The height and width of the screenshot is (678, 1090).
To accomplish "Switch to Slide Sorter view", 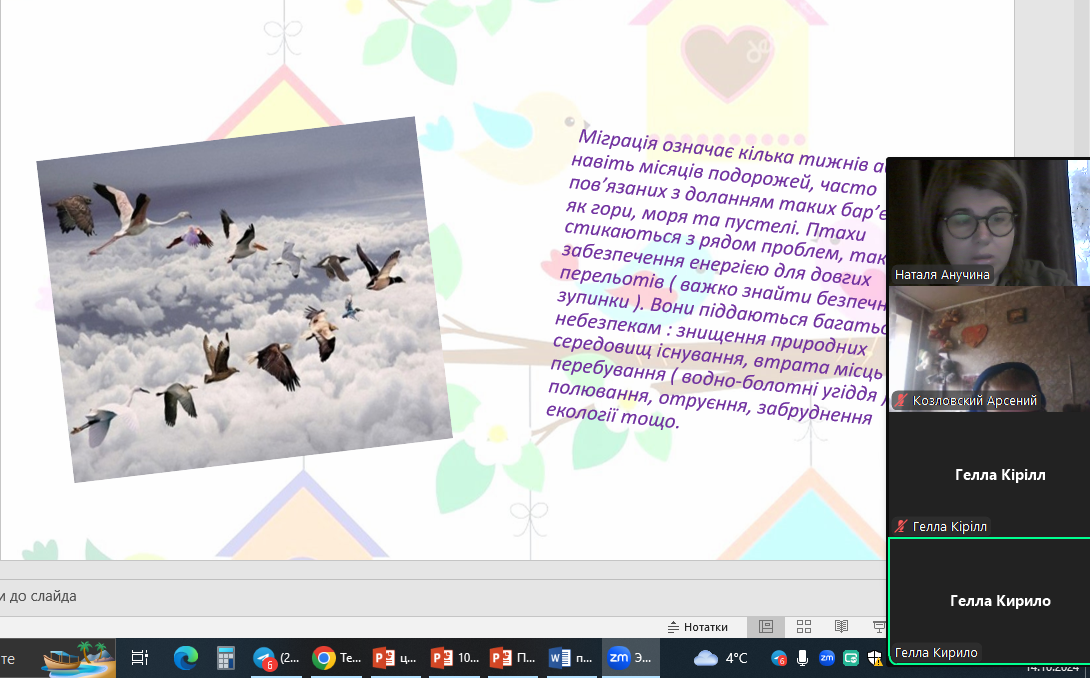I will (804, 627).
